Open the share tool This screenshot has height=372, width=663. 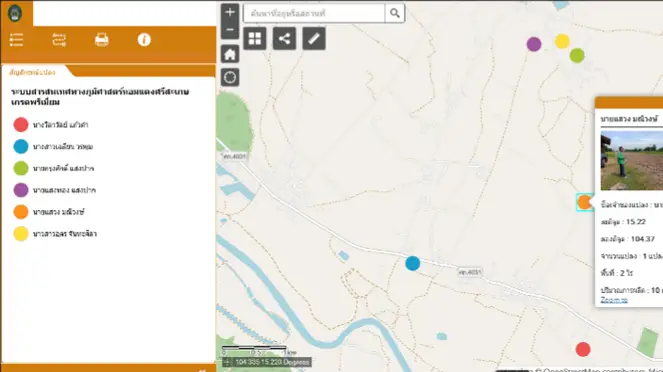(284, 38)
